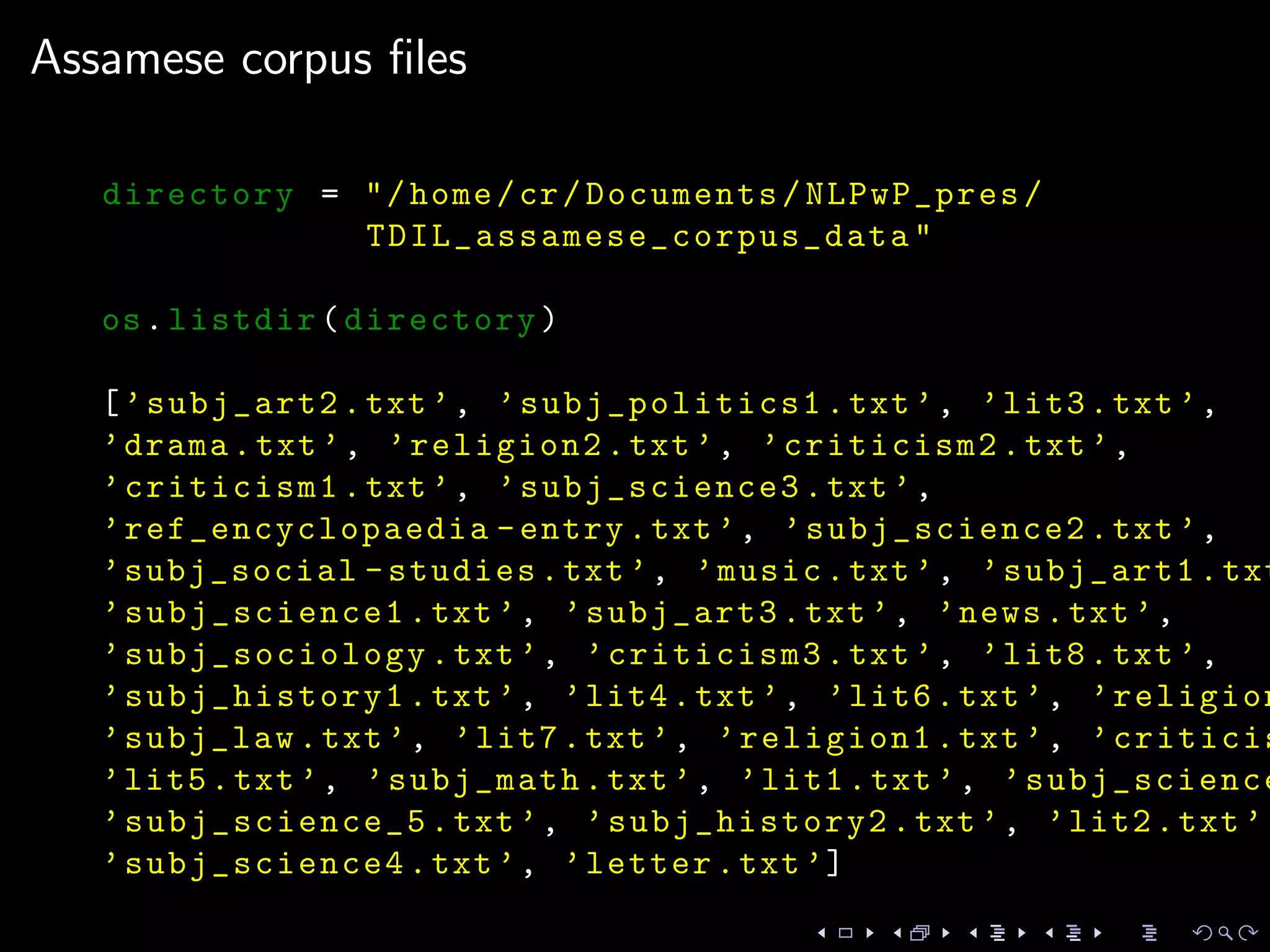Click the stacked frames icon
Screen dimensions: 1270x952
(921, 933)
